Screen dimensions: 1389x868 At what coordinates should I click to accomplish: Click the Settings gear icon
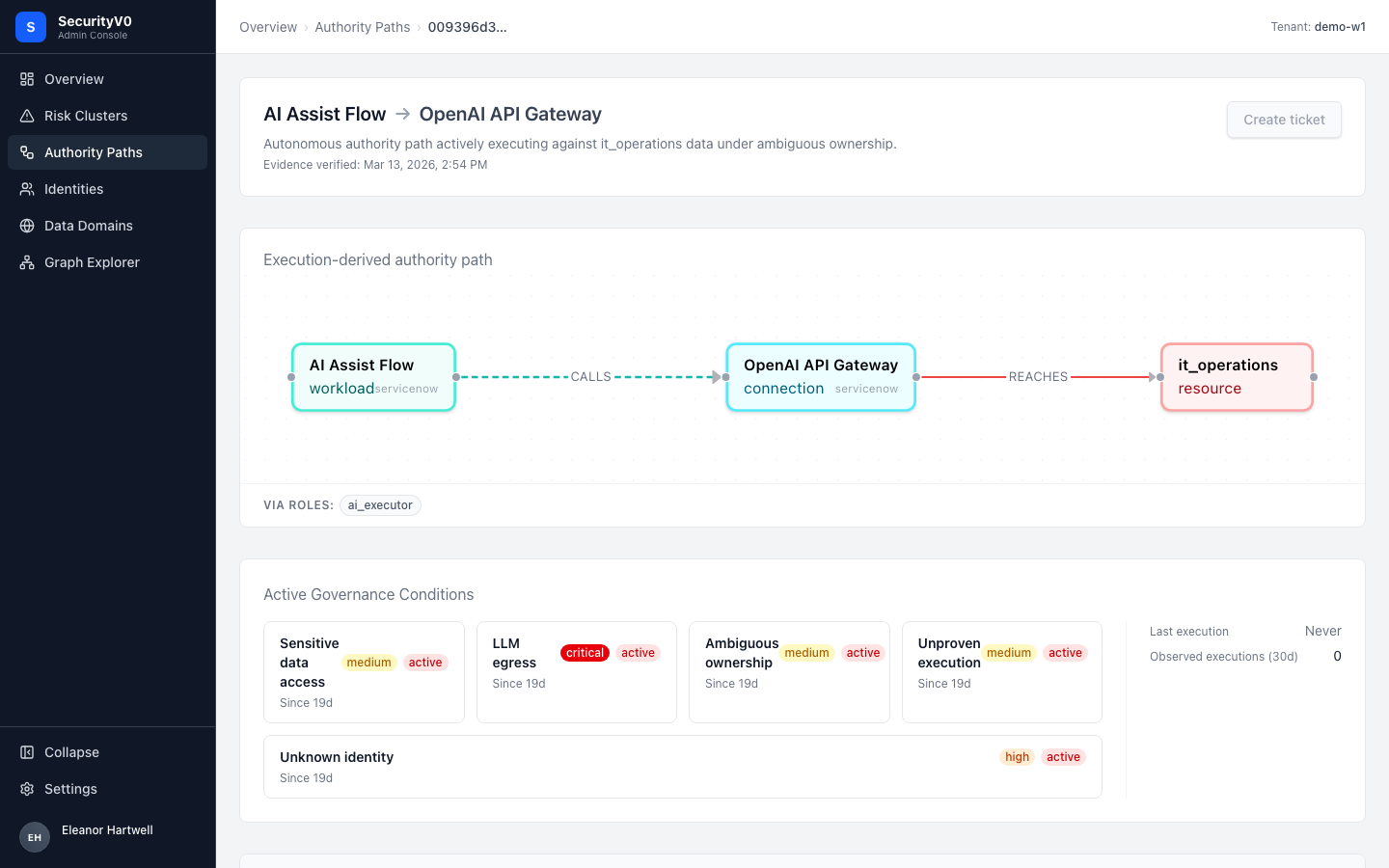[x=27, y=789]
